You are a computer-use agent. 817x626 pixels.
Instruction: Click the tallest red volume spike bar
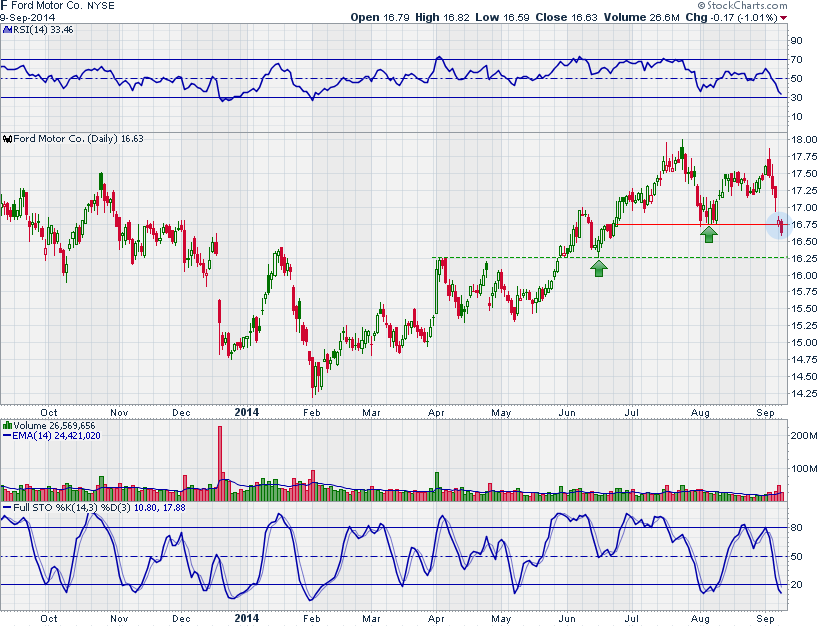coord(220,463)
